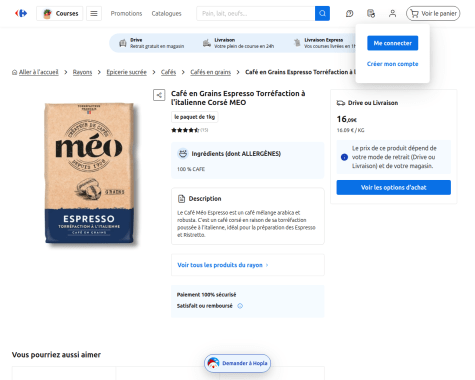This screenshot has width=475, height=380.
Task: Click Rayons breadcrumb link
Action: point(82,72)
